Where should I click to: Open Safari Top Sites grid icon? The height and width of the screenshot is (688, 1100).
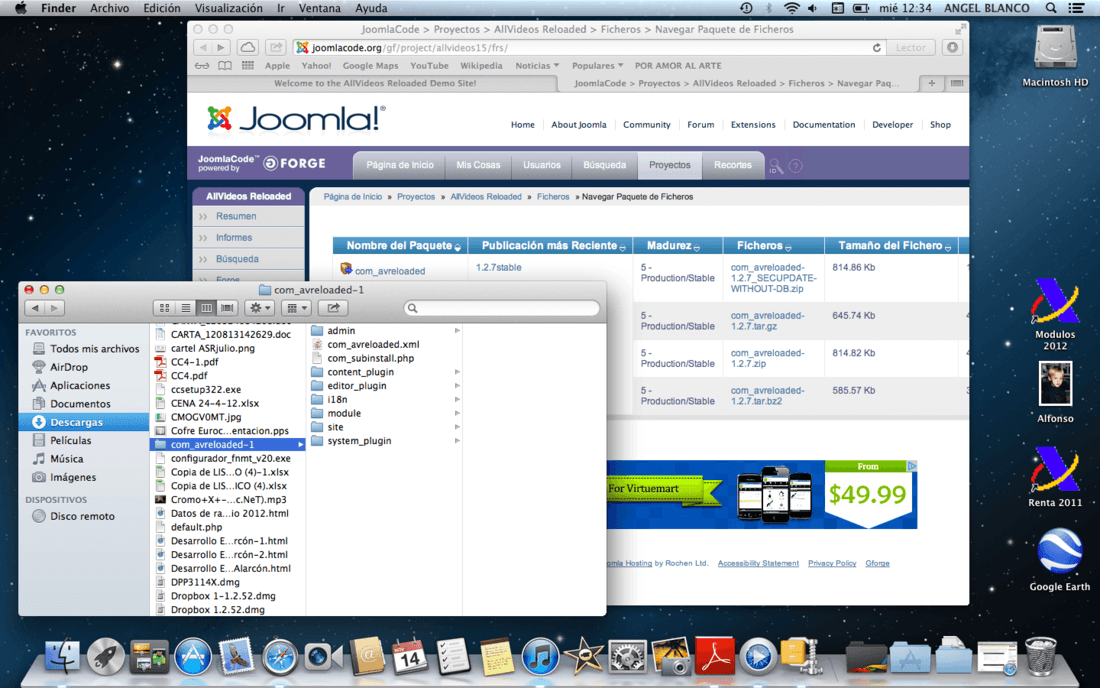click(x=248, y=65)
